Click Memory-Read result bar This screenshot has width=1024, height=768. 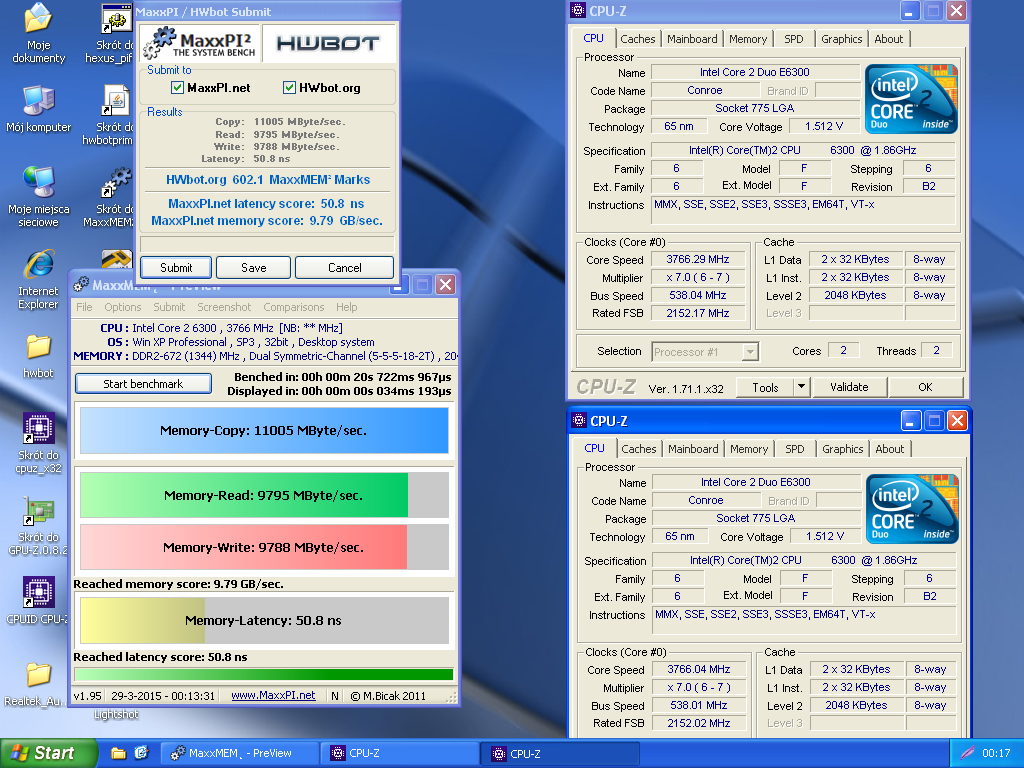(x=264, y=495)
